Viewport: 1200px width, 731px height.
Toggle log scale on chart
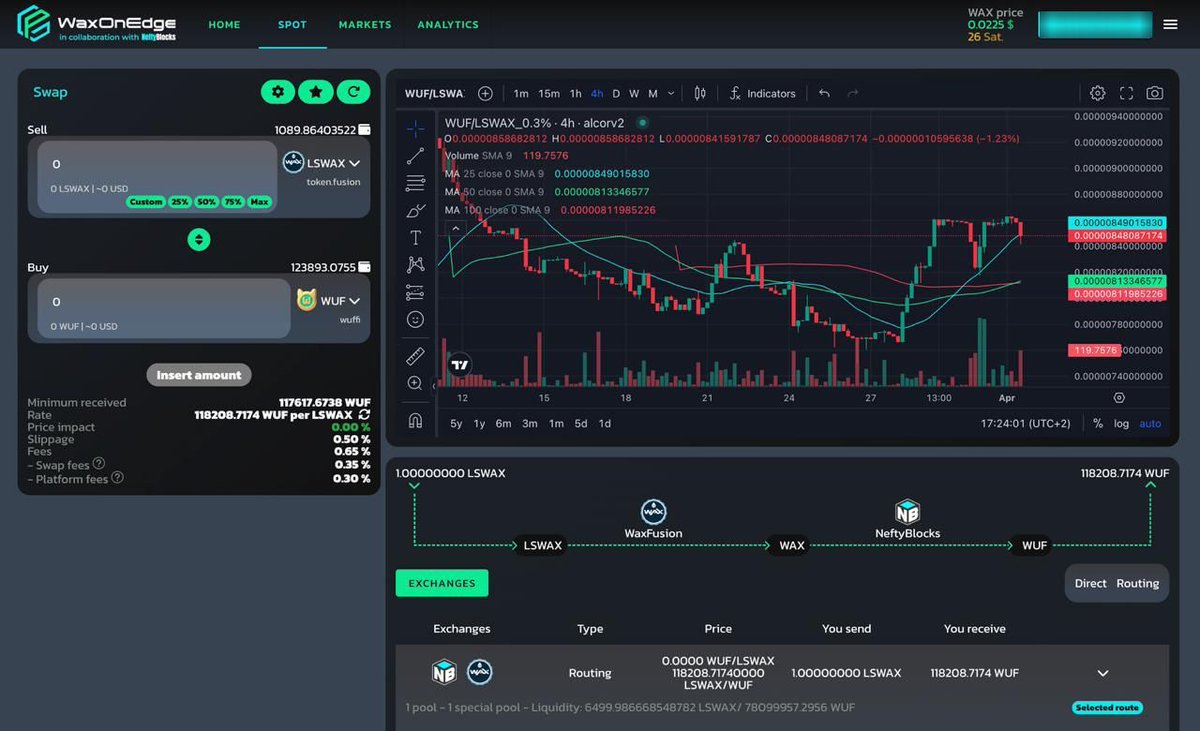coord(1121,423)
